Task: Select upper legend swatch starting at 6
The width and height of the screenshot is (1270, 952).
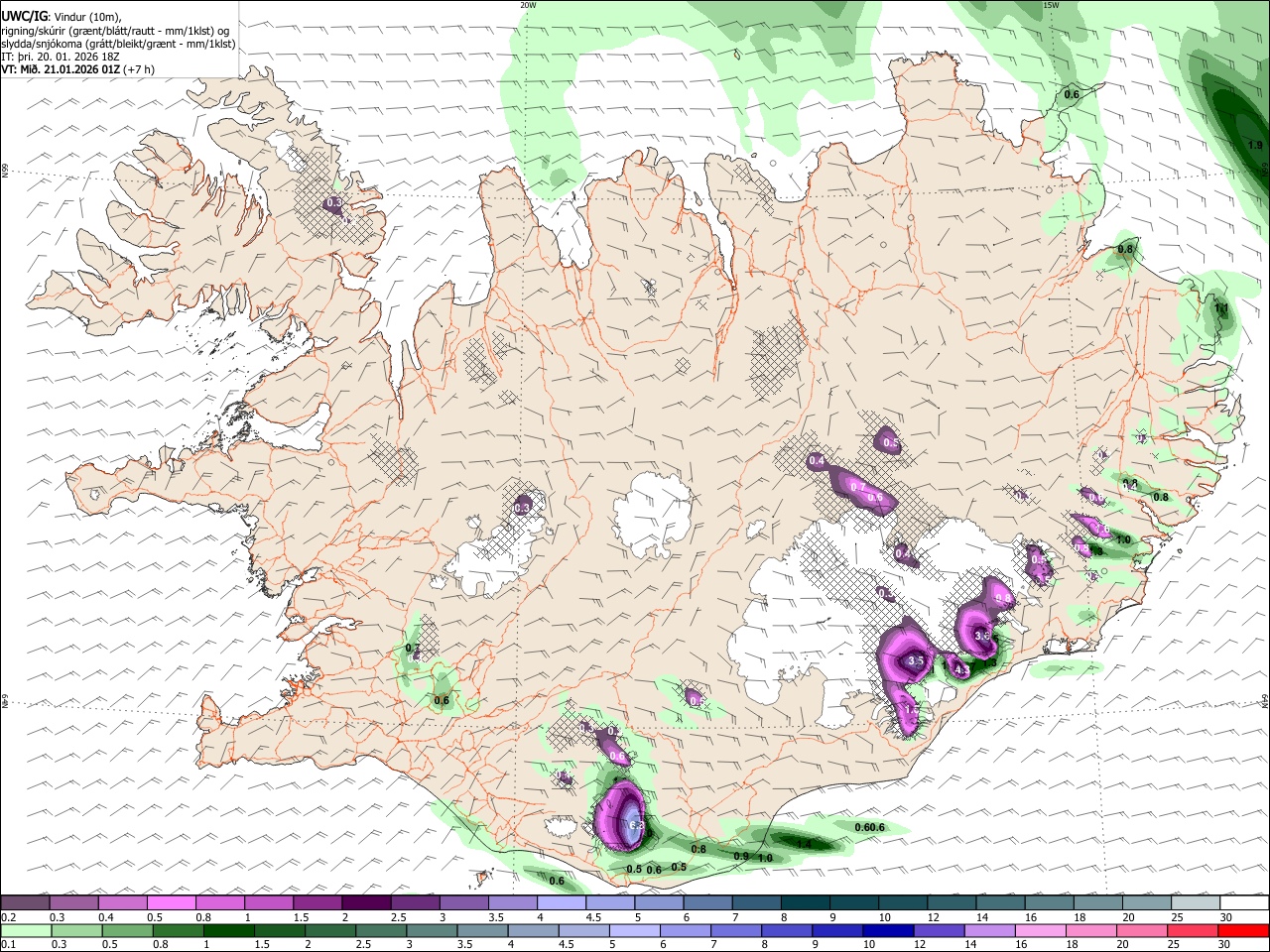Action: click(707, 902)
